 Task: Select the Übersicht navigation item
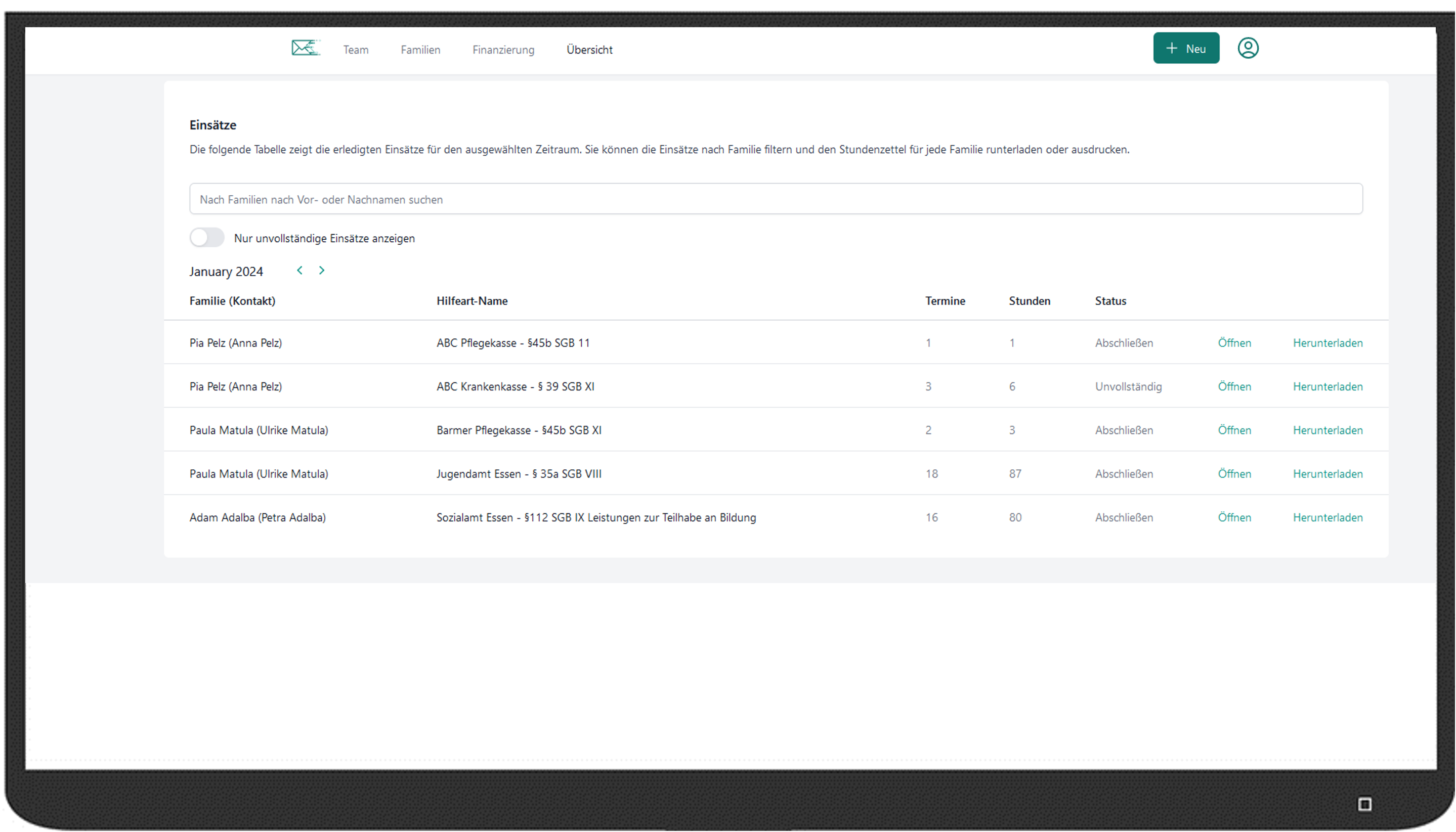(x=589, y=50)
